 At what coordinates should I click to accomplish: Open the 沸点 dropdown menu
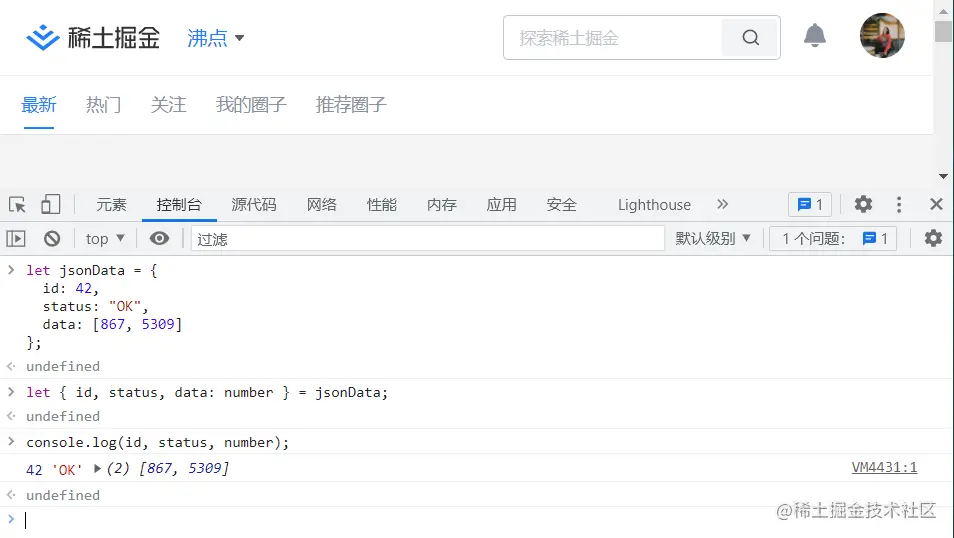[x=215, y=38]
